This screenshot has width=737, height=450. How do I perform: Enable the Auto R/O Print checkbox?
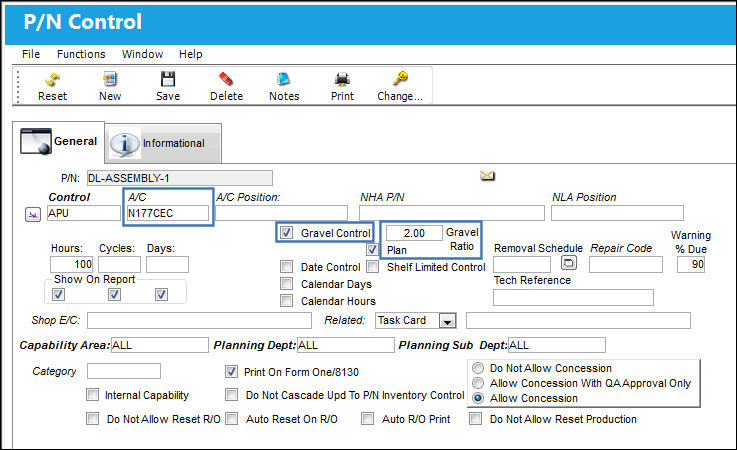pyautogui.click(x=368, y=418)
